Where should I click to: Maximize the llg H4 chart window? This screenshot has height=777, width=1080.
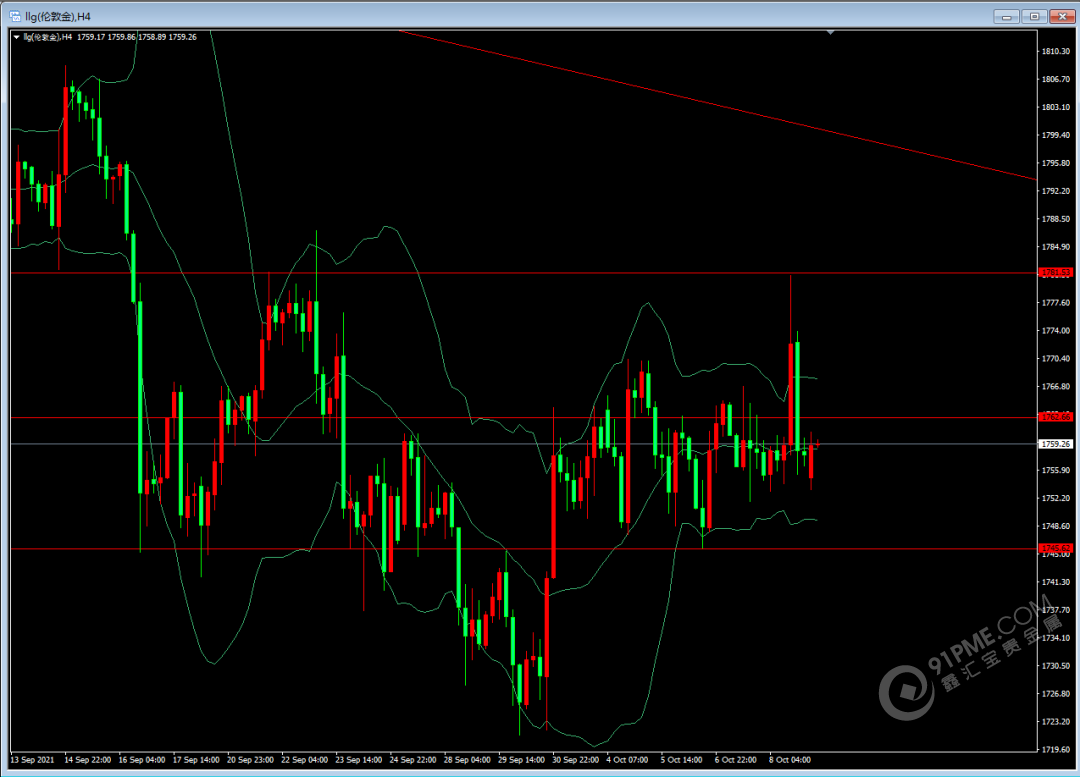point(1034,16)
